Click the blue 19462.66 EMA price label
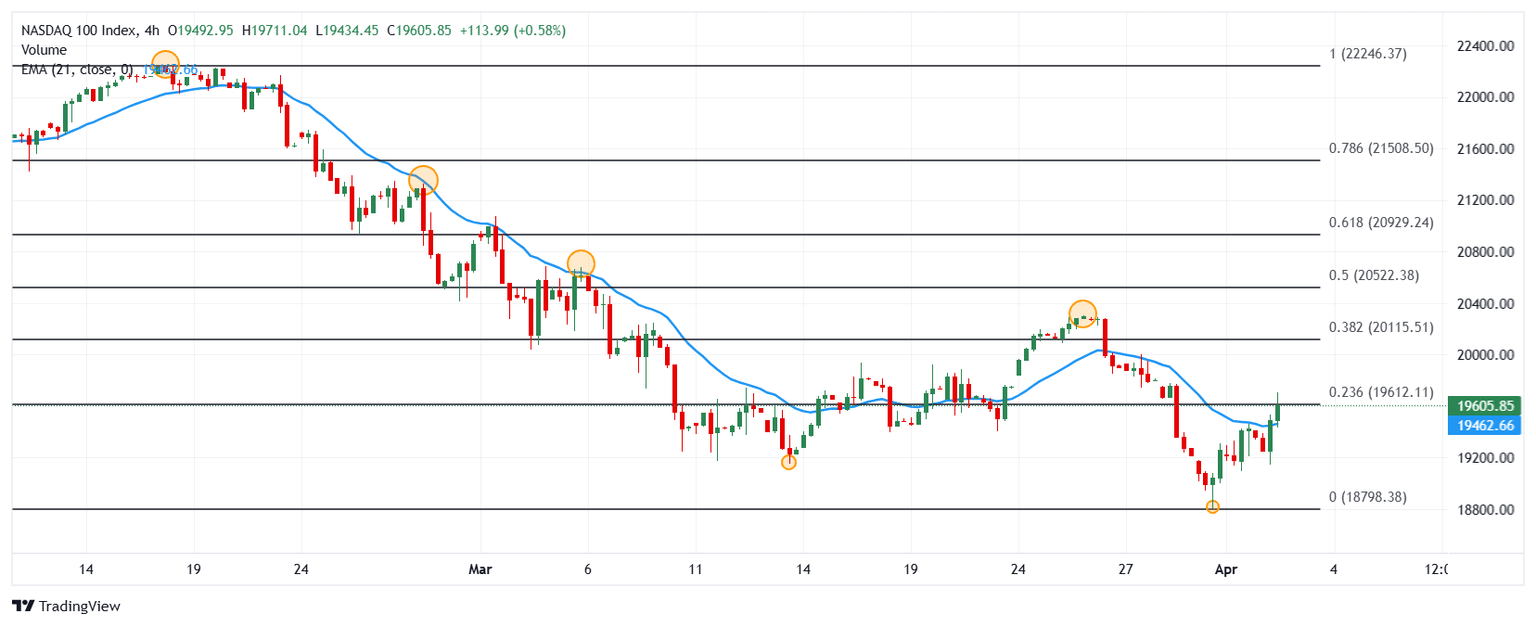The width and height of the screenshot is (1536, 626). click(1484, 426)
